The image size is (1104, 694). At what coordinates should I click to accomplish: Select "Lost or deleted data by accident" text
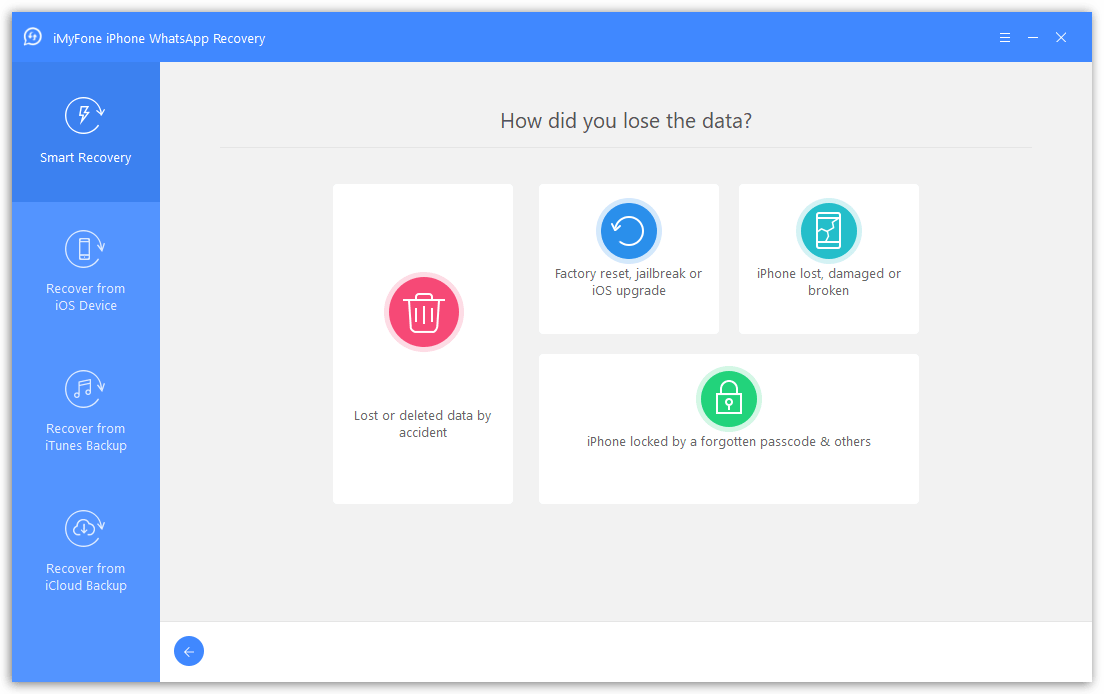(x=423, y=424)
